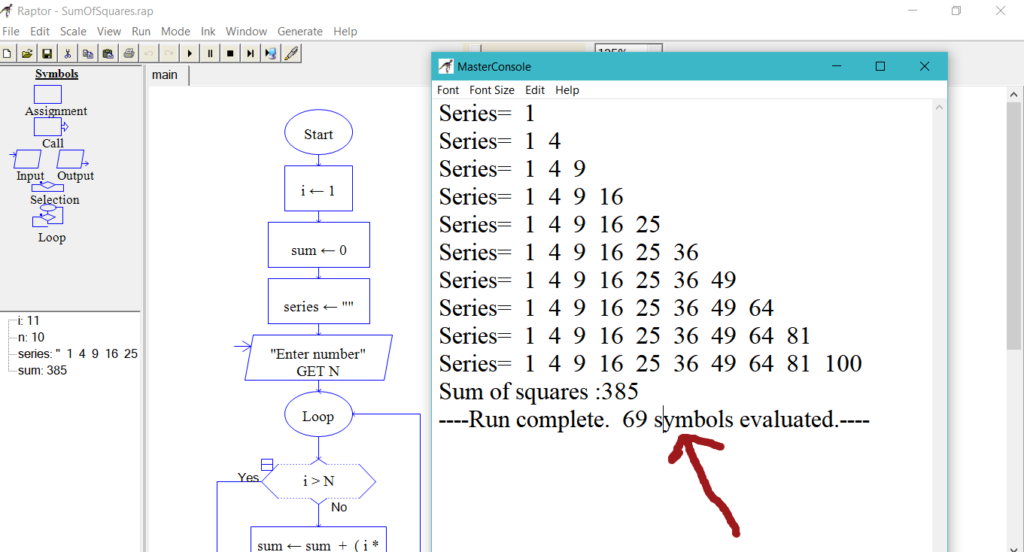Click the Open file toolbar icon
The image size is (1024, 552).
pyautogui.click(x=26, y=53)
